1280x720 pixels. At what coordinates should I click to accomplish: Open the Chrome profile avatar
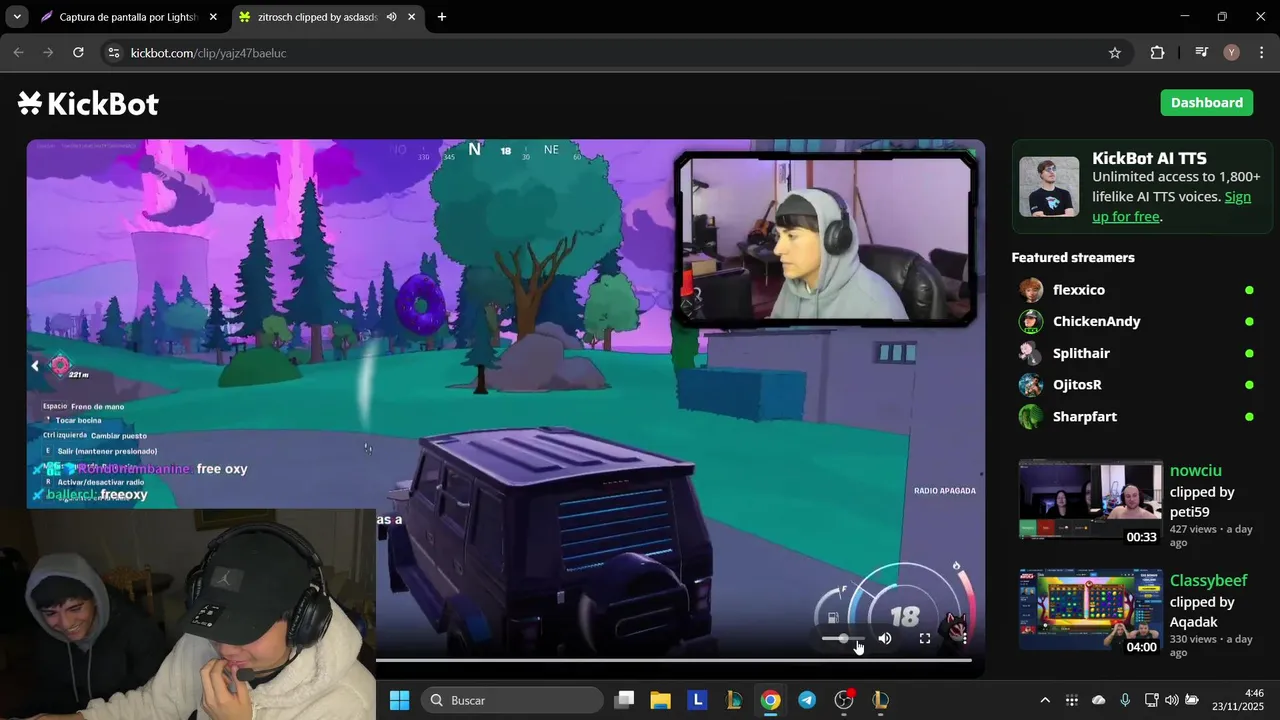click(1231, 53)
